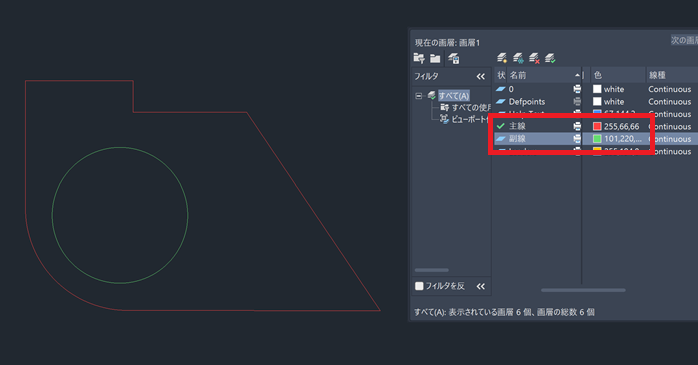Sort layers by the 線種 column header

672,75
